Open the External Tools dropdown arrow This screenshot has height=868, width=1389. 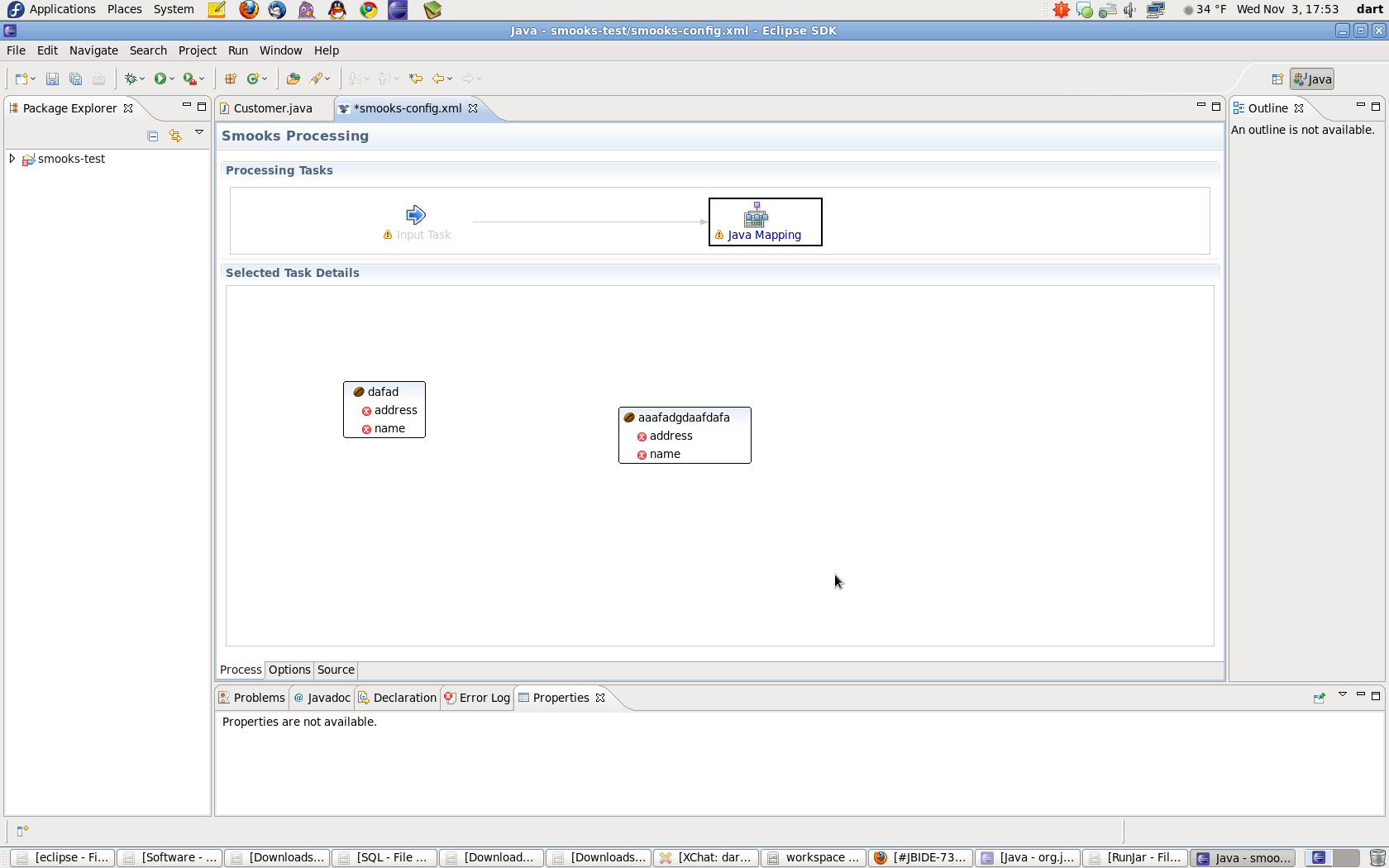pyautogui.click(x=203, y=79)
